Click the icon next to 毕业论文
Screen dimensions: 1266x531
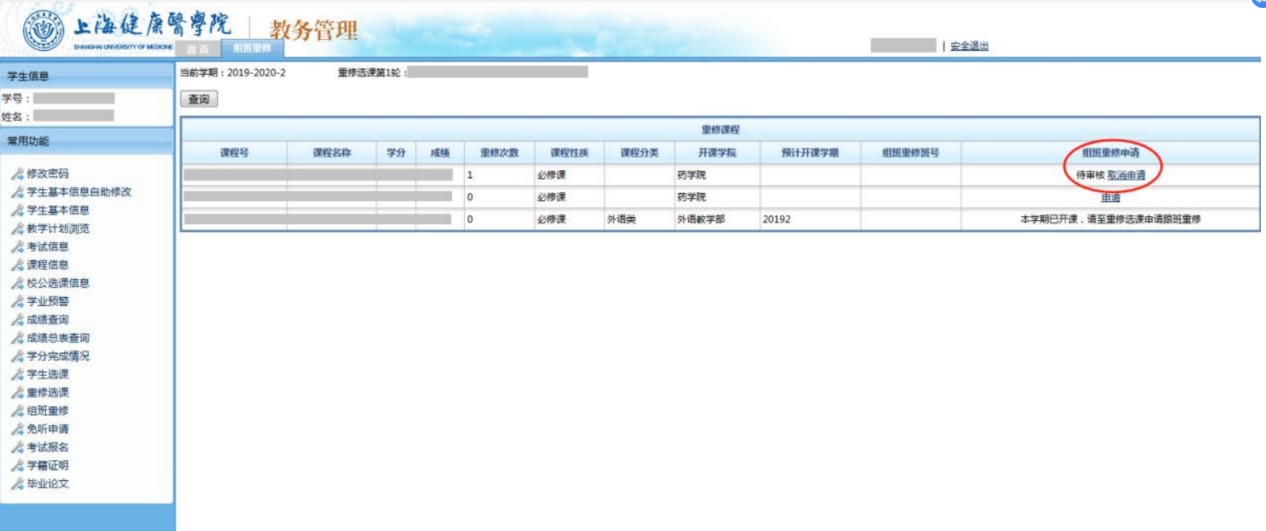(x=17, y=484)
